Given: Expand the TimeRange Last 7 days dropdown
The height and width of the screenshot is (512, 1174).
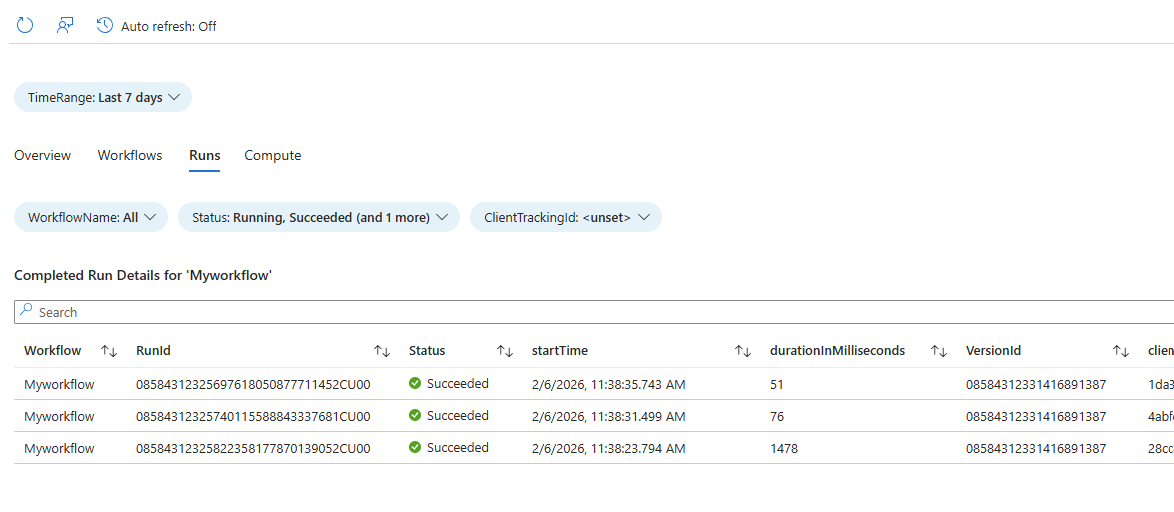Looking at the screenshot, I should (x=103, y=98).
